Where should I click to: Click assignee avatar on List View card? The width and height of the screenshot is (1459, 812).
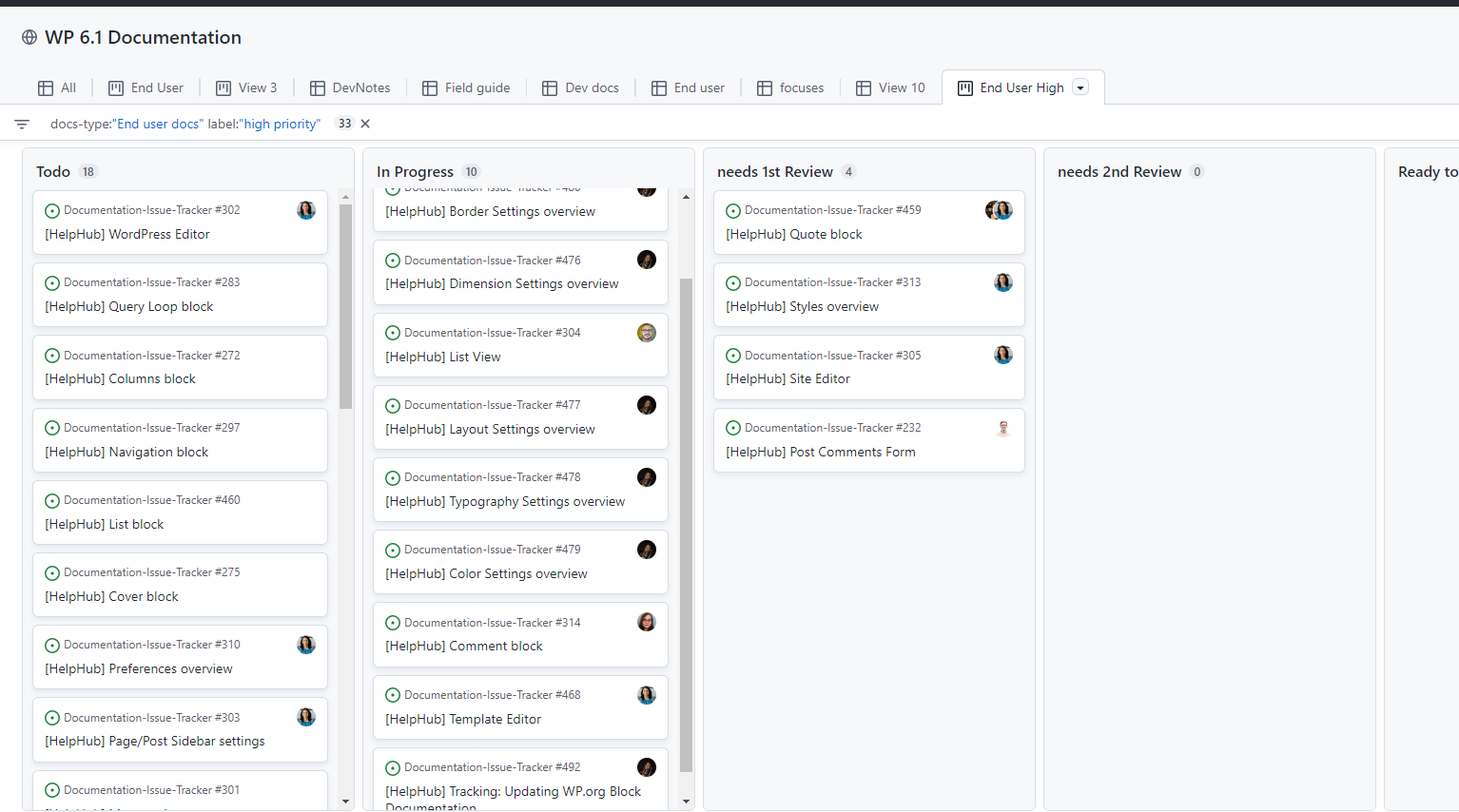[647, 333]
